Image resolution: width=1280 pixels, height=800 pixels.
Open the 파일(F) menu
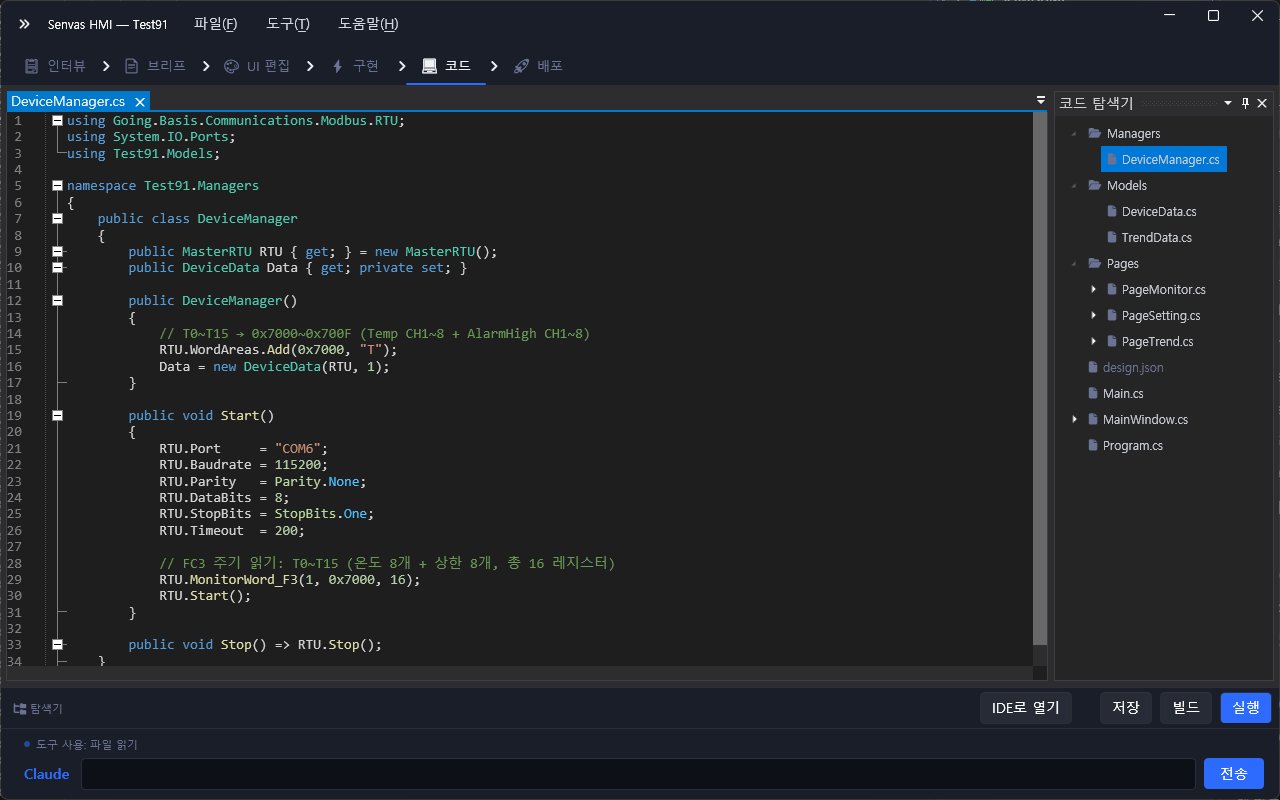point(215,24)
